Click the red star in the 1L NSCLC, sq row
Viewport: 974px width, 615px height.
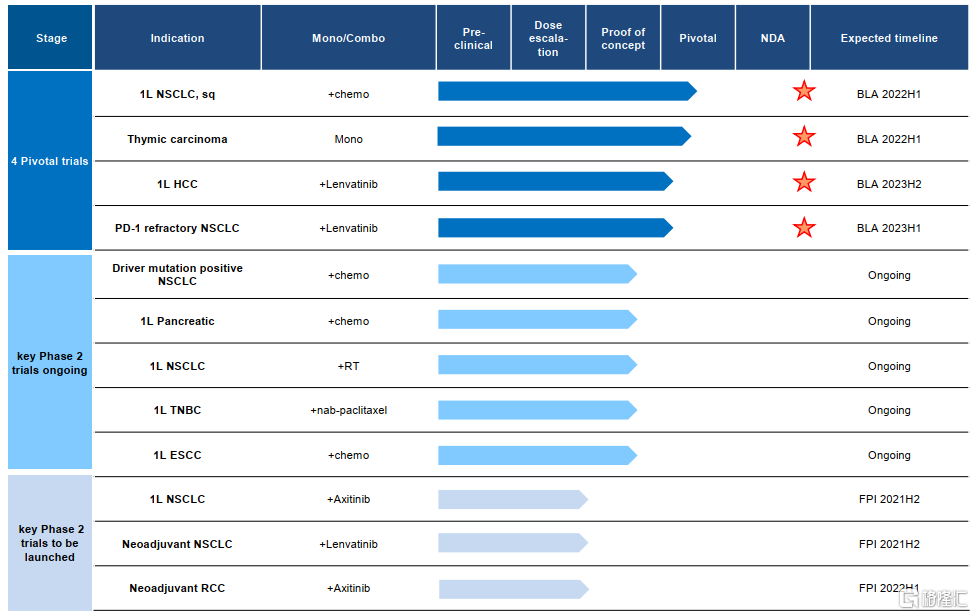(x=804, y=92)
